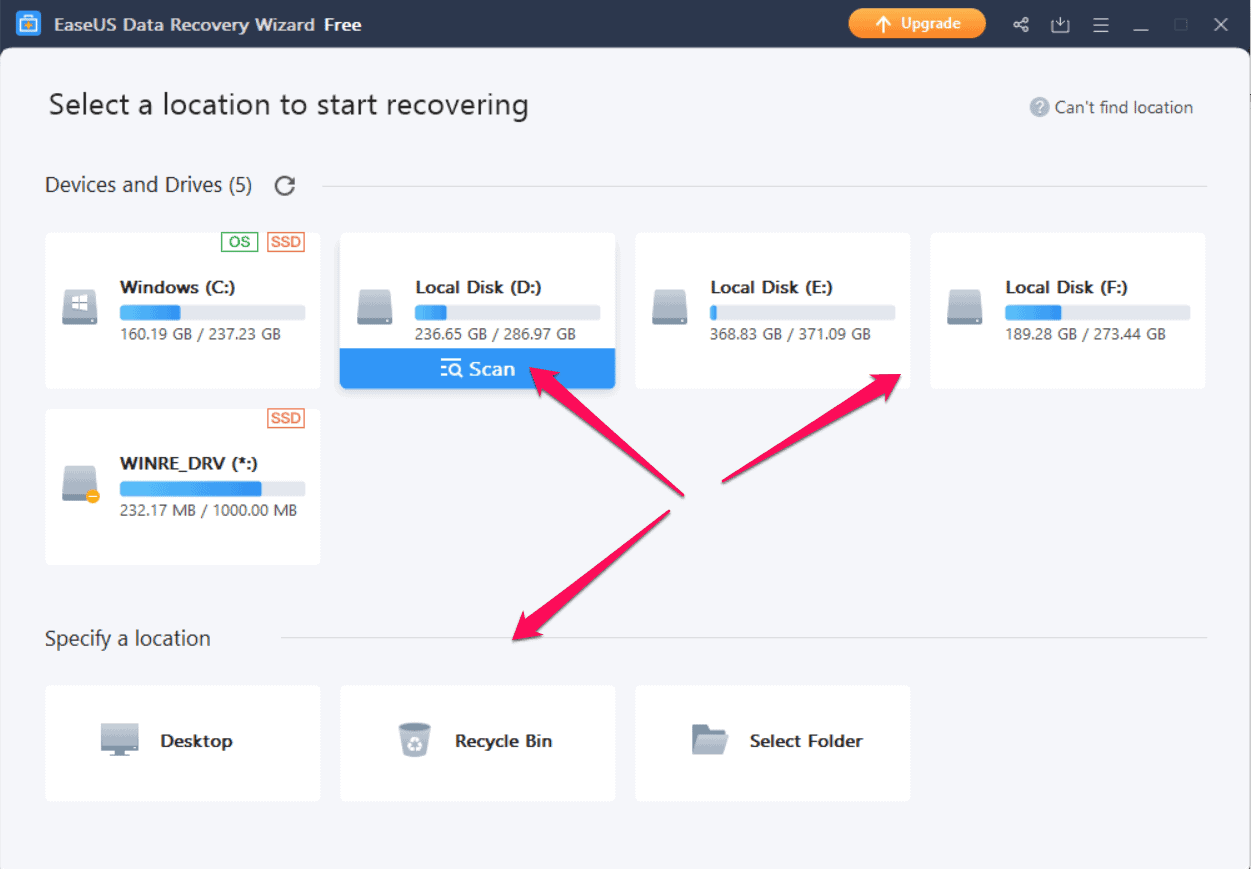Click the Windows (C:) usage bar
1251x869 pixels.
(213, 313)
